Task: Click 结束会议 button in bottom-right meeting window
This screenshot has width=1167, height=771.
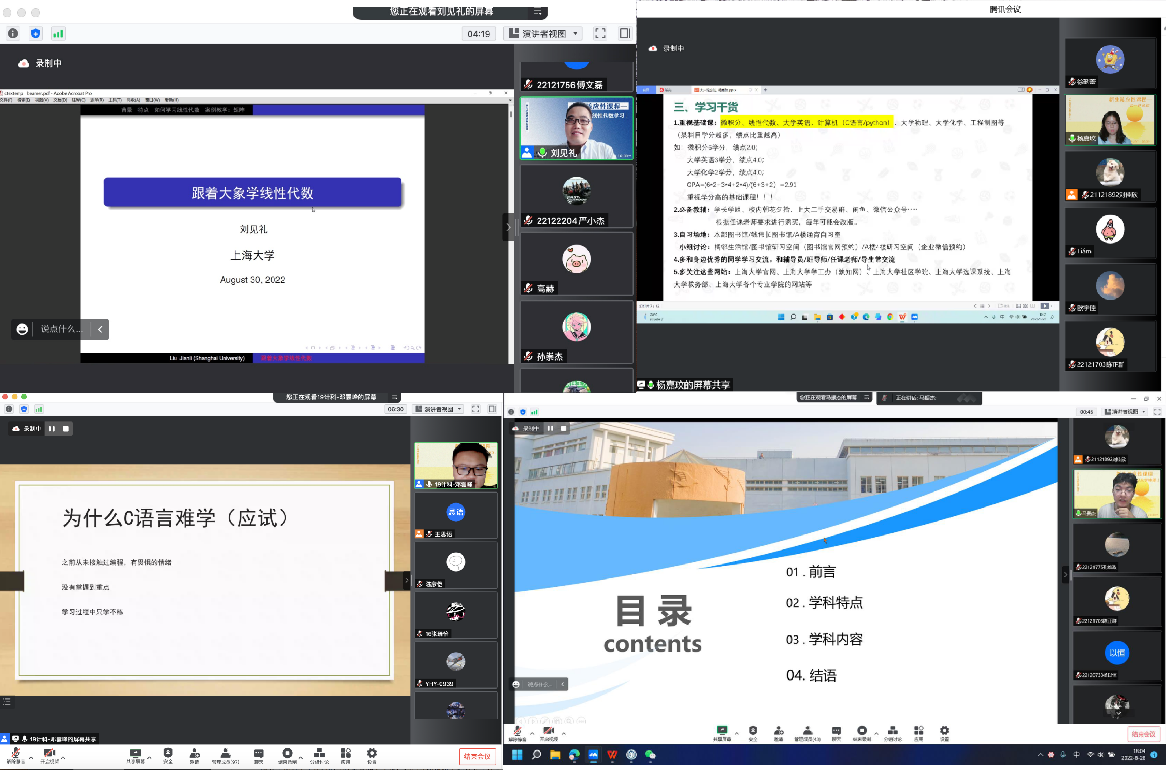Action: [1143, 734]
